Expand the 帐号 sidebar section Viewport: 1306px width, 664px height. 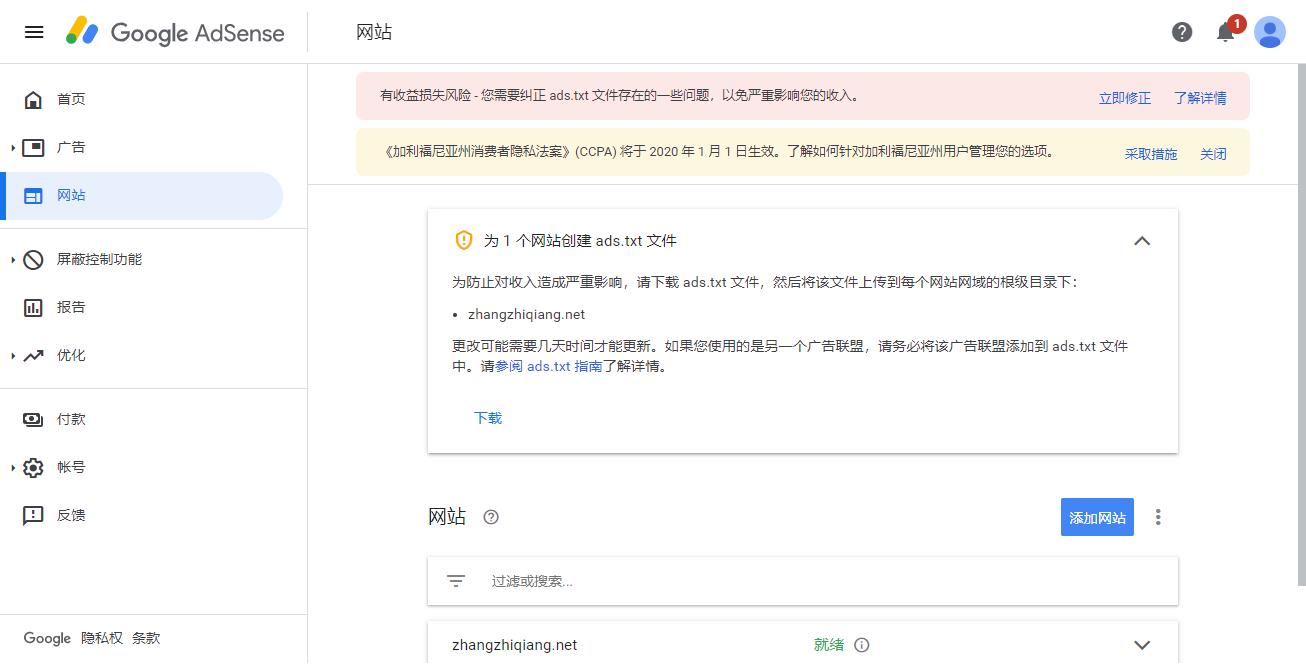14,468
